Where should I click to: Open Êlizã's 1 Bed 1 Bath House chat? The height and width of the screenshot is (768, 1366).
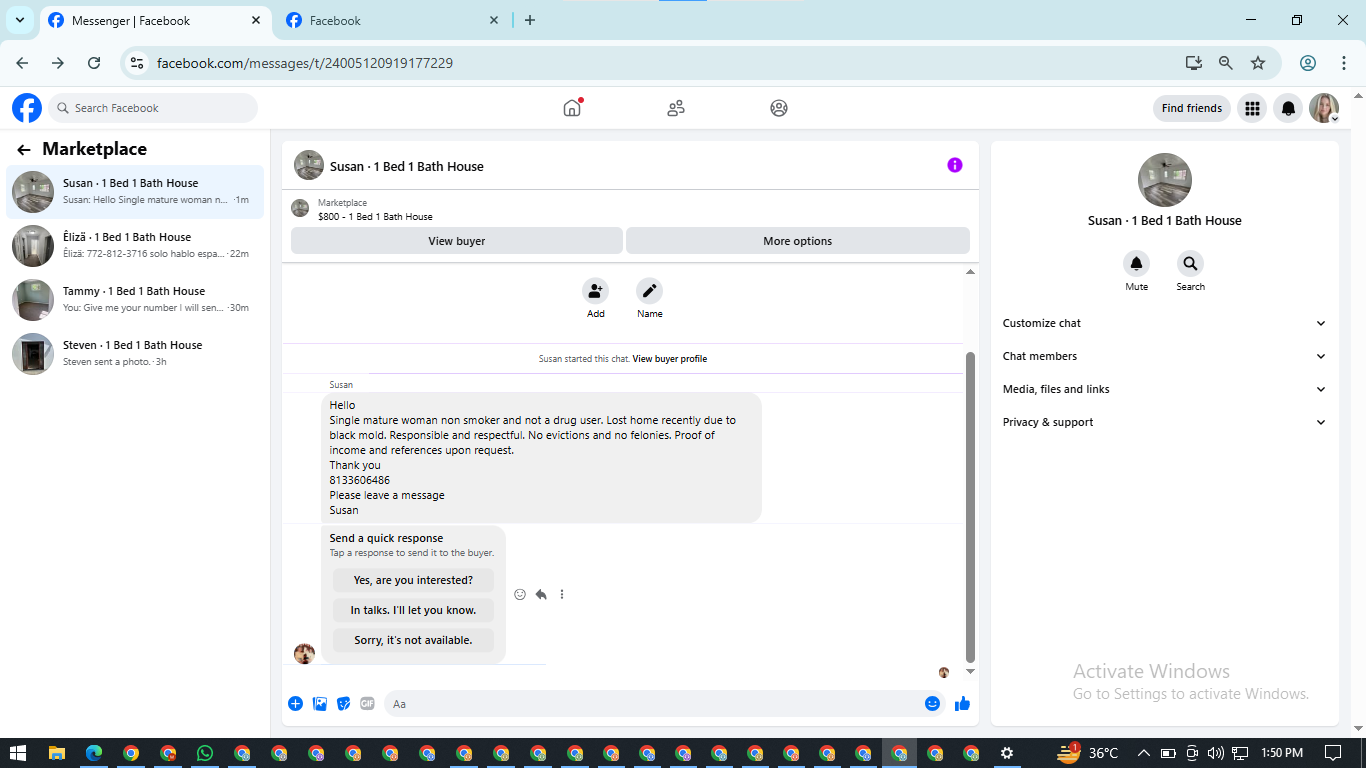(x=135, y=245)
